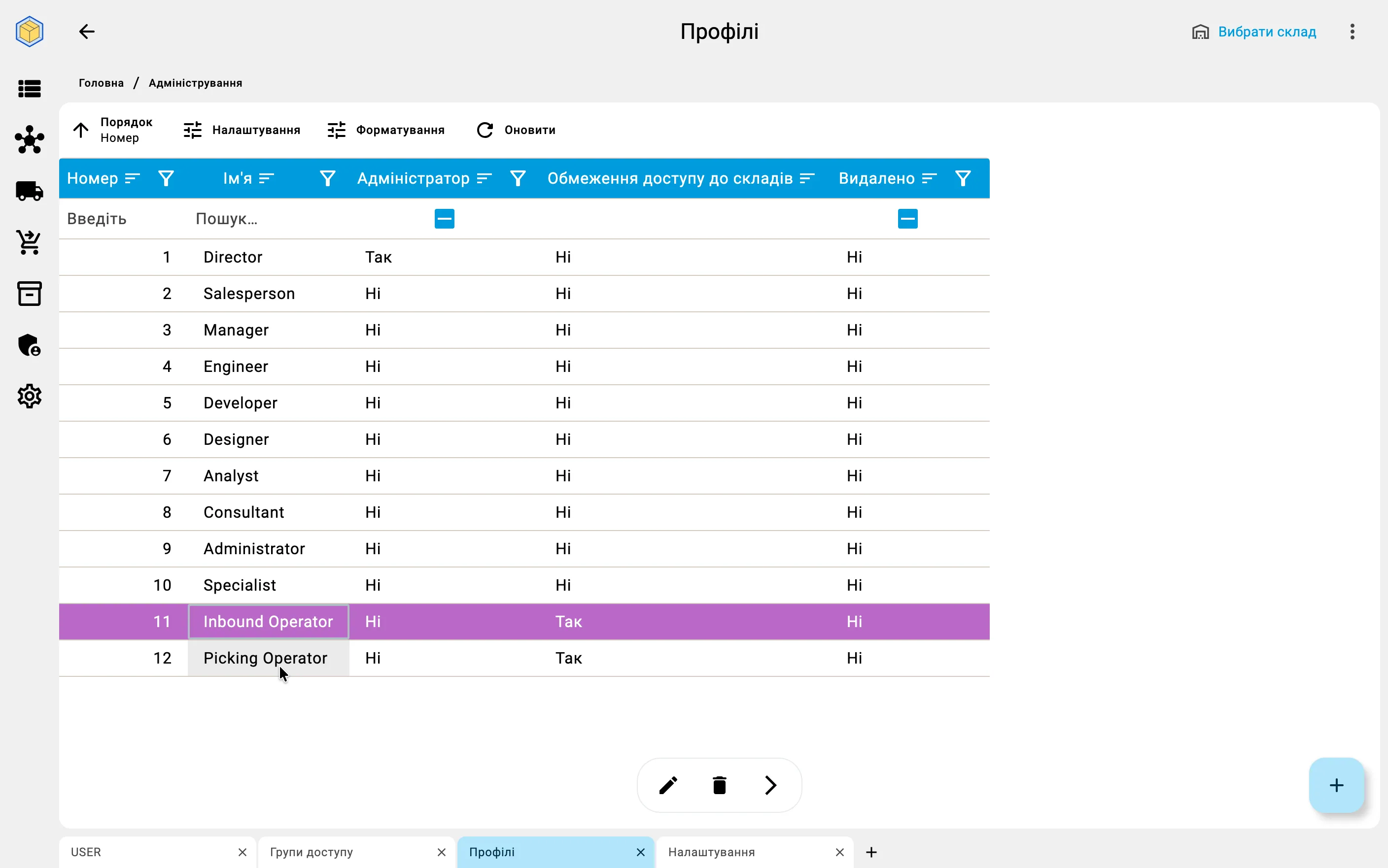Open the gear settings sidebar icon
1388x868 pixels.
pyautogui.click(x=29, y=396)
